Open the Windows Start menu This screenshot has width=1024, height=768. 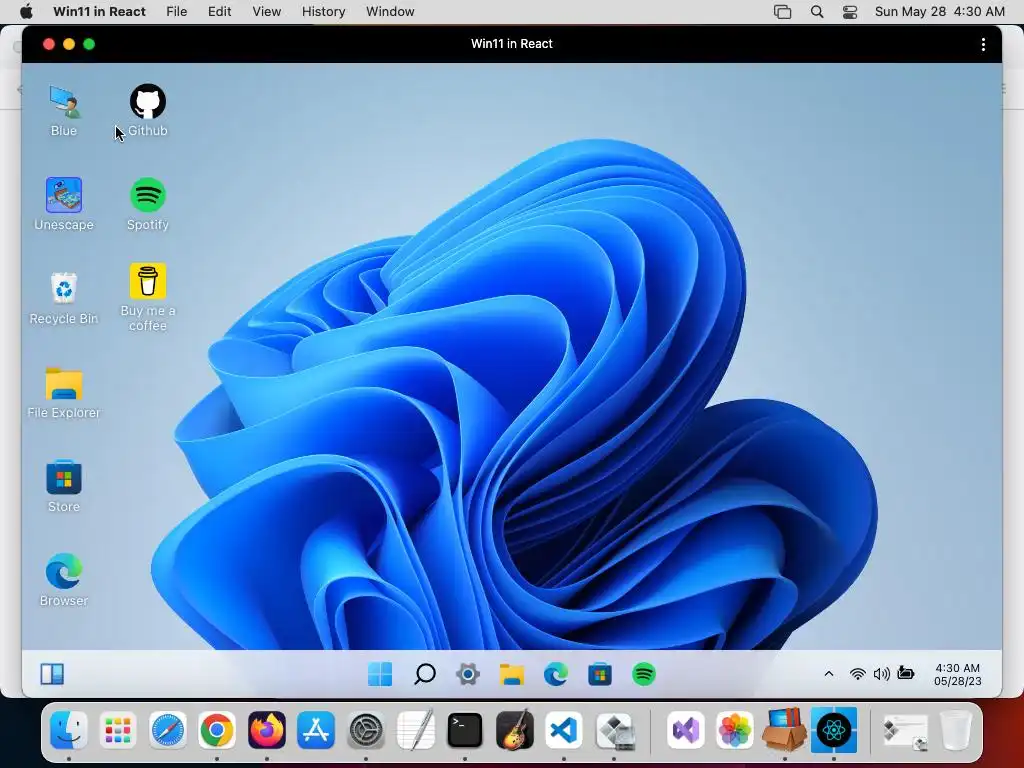(380, 674)
